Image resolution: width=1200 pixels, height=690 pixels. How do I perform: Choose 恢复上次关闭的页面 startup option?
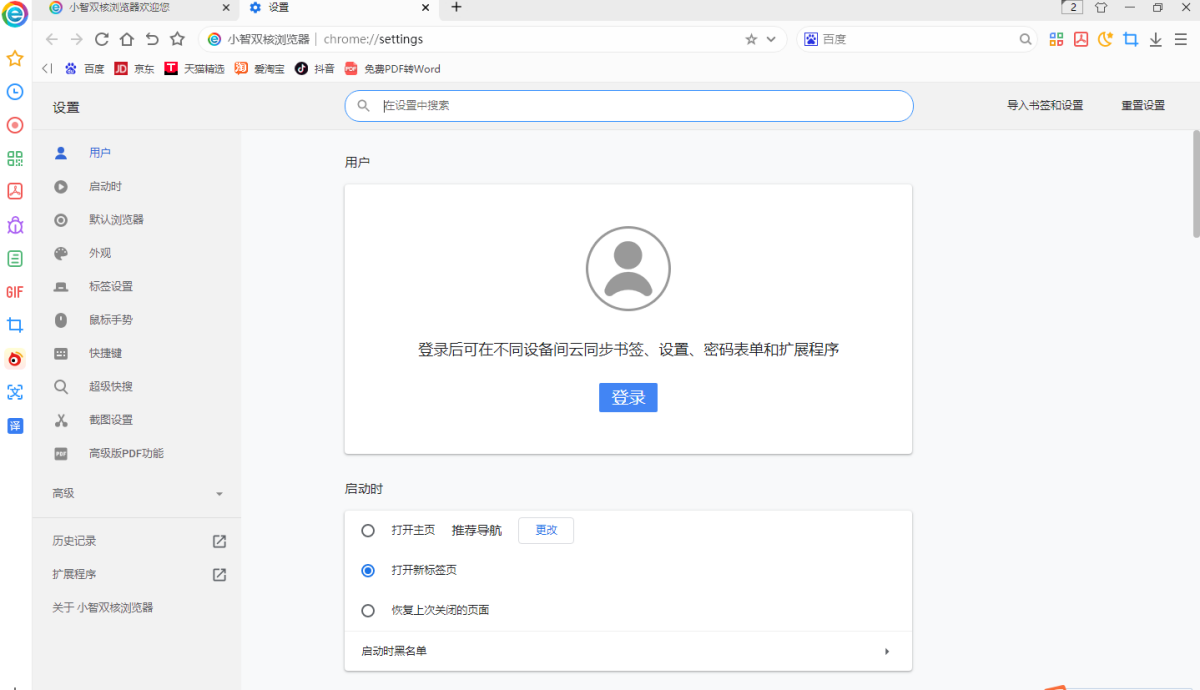(368, 609)
